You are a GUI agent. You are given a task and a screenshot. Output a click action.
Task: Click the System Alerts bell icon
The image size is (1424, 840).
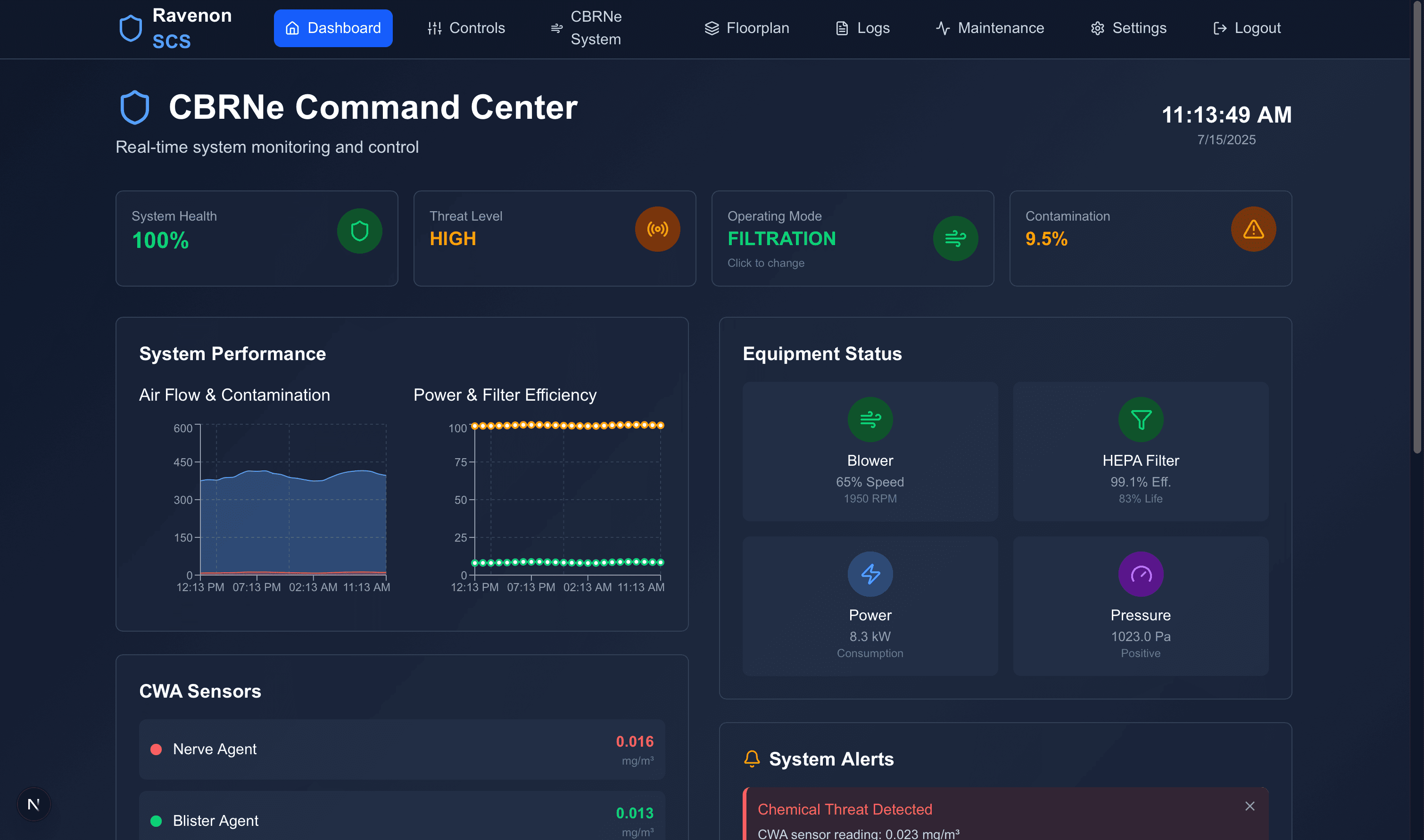(x=752, y=759)
